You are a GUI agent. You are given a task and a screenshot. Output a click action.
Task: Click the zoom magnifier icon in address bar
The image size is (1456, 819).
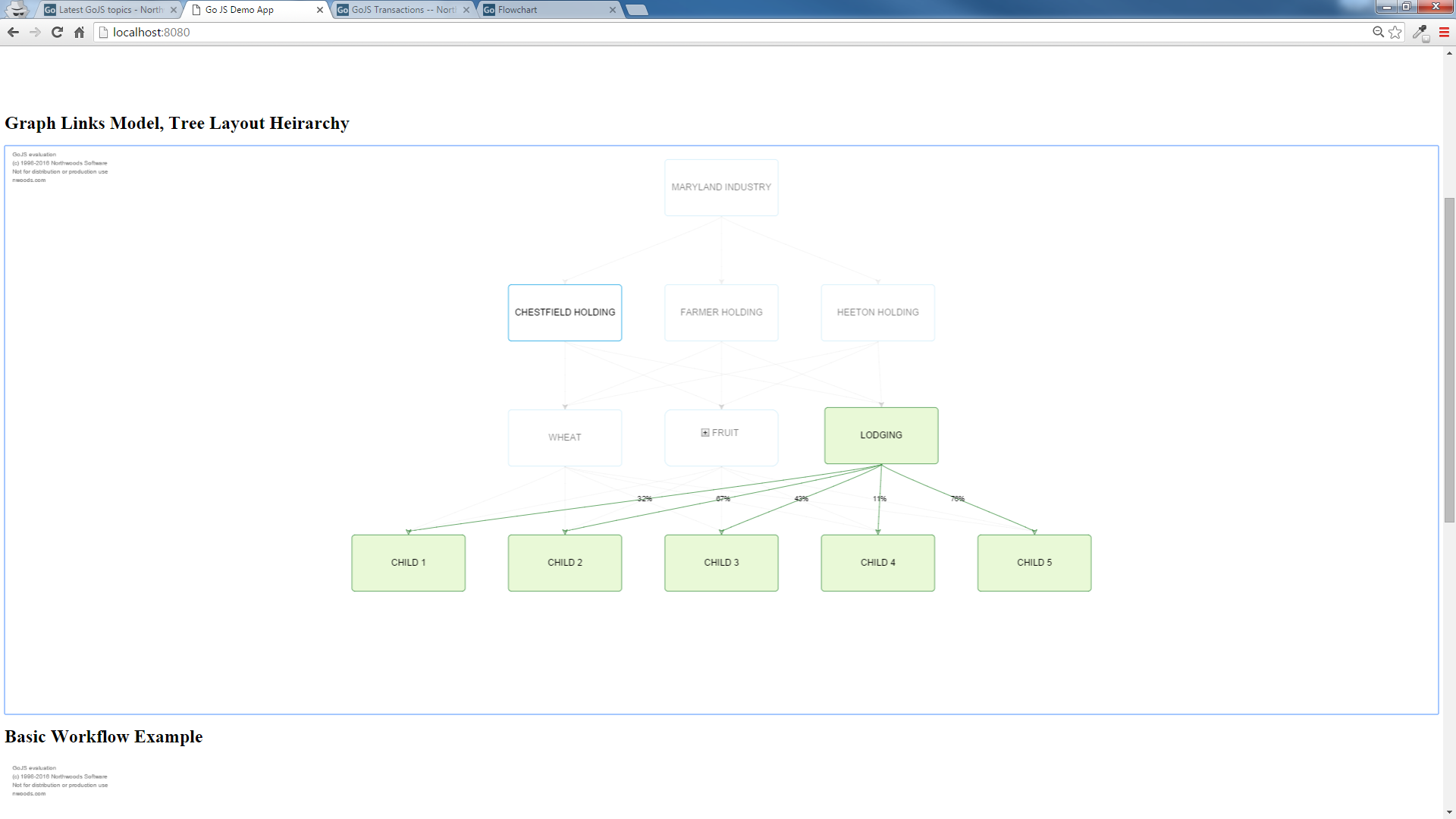(x=1378, y=32)
